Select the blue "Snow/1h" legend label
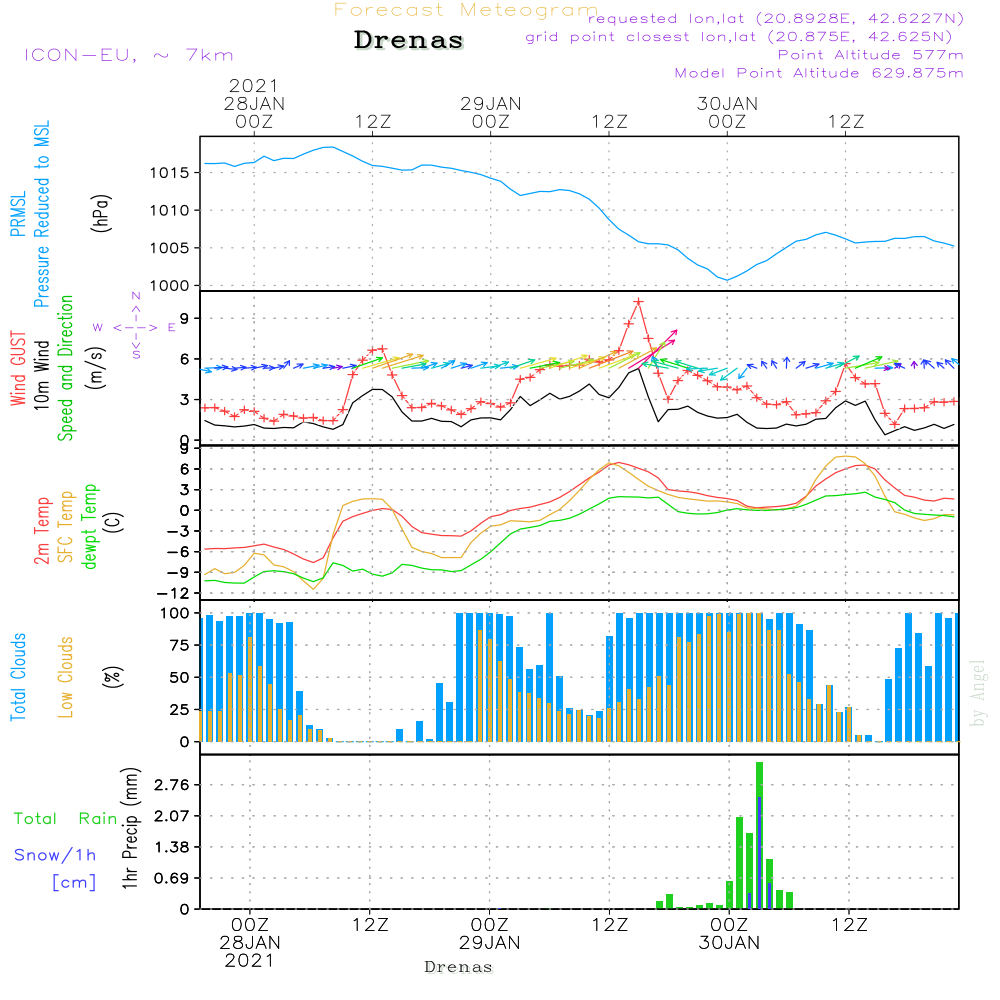Screen dimensions: 1000x1000 [55, 855]
